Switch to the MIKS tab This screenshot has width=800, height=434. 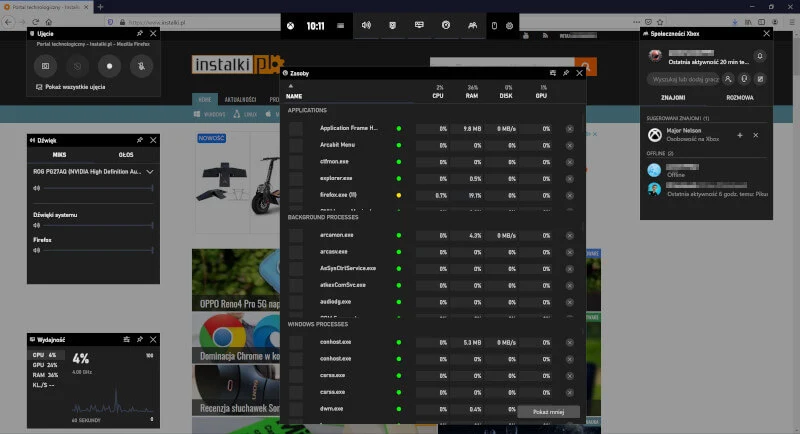click(59, 155)
